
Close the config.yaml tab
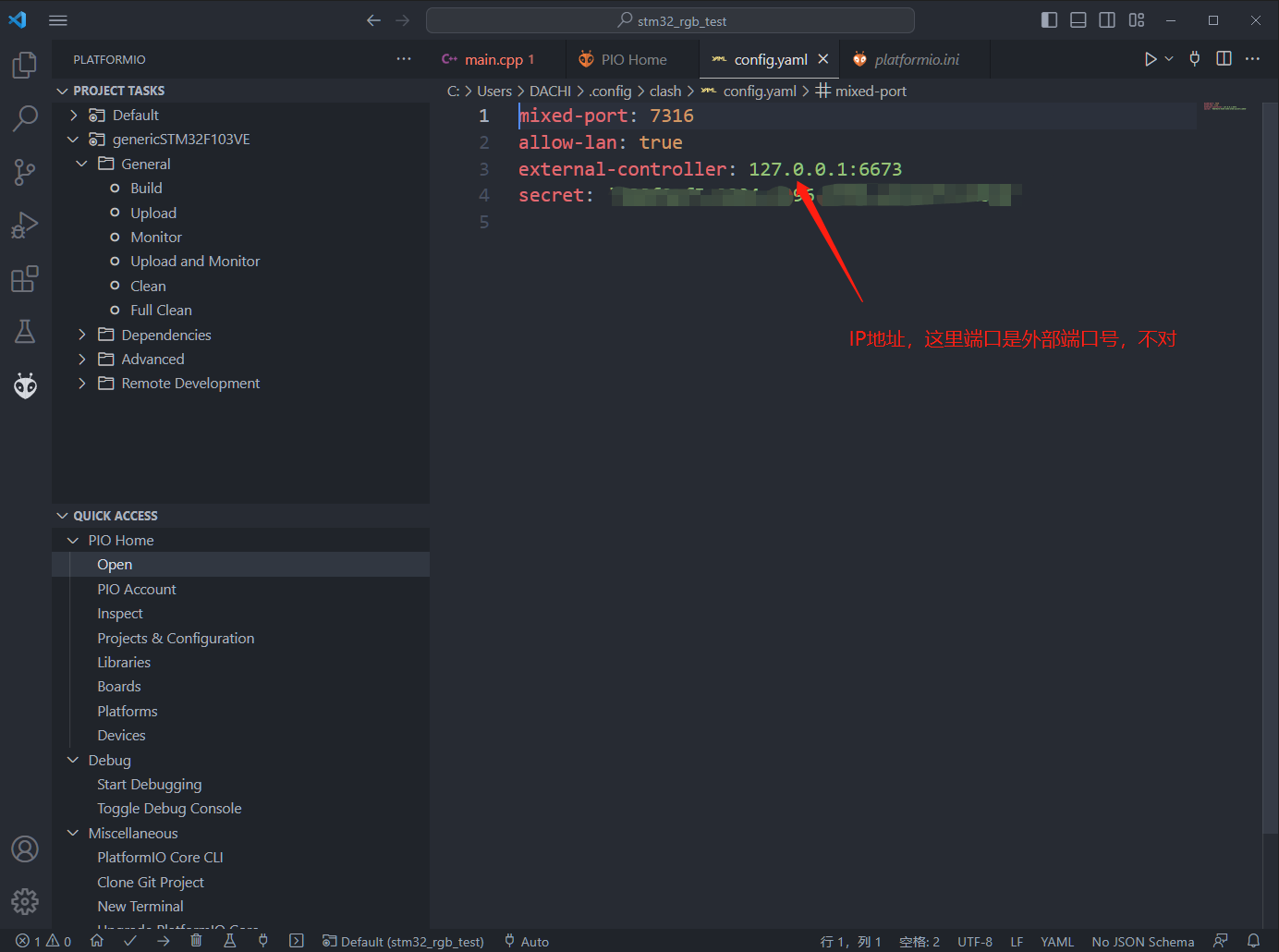click(822, 59)
